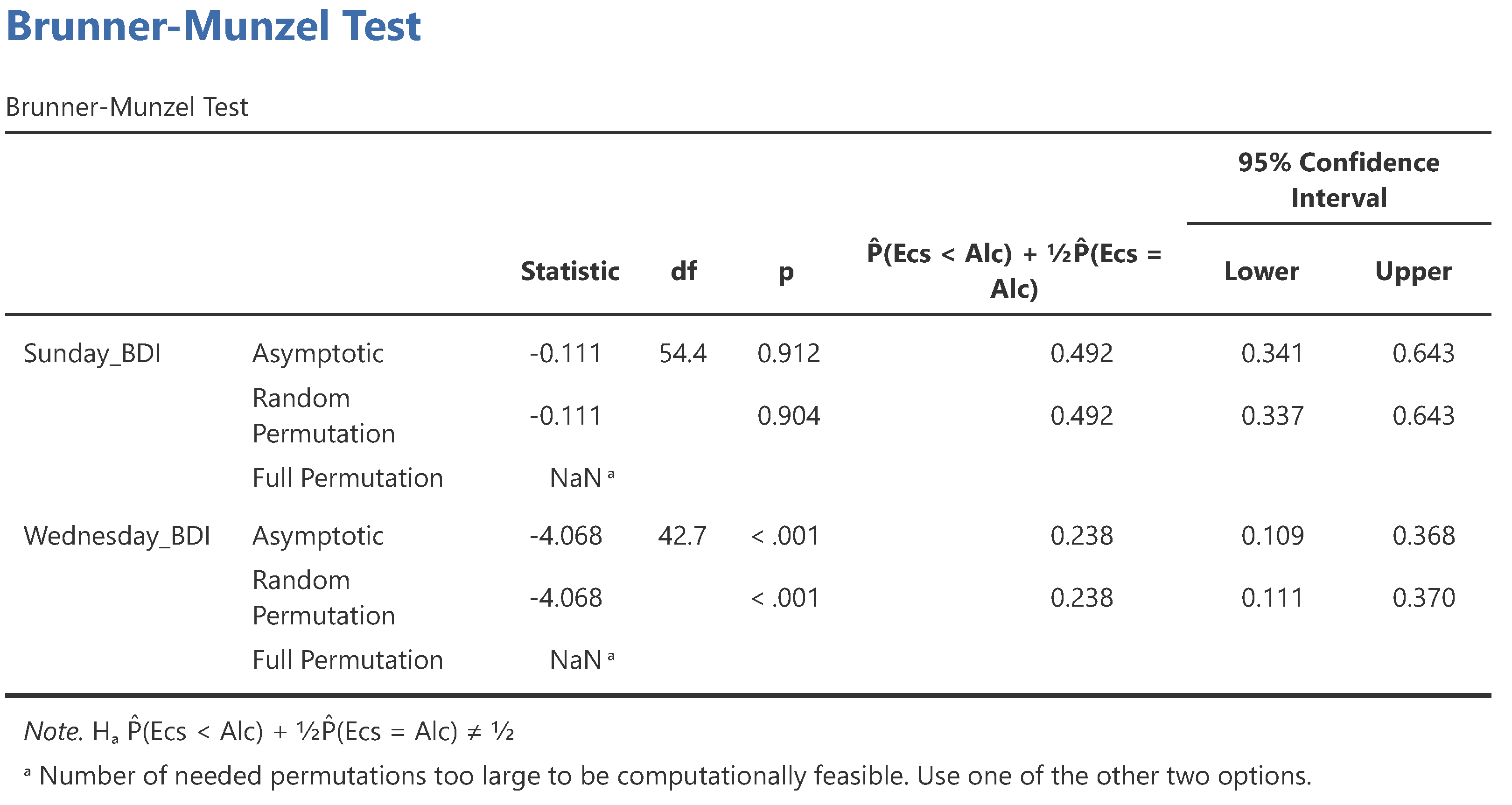The width and height of the screenshot is (1512, 805).
Task: Click the Statistic column header
Action: [x=570, y=271]
